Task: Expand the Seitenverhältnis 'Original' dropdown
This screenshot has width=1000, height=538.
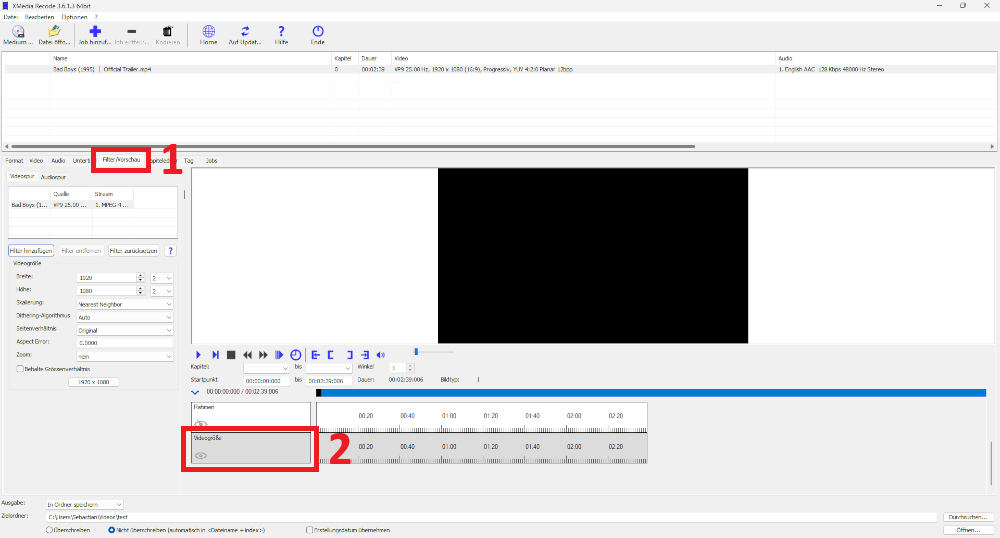Action: (x=124, y=329)
